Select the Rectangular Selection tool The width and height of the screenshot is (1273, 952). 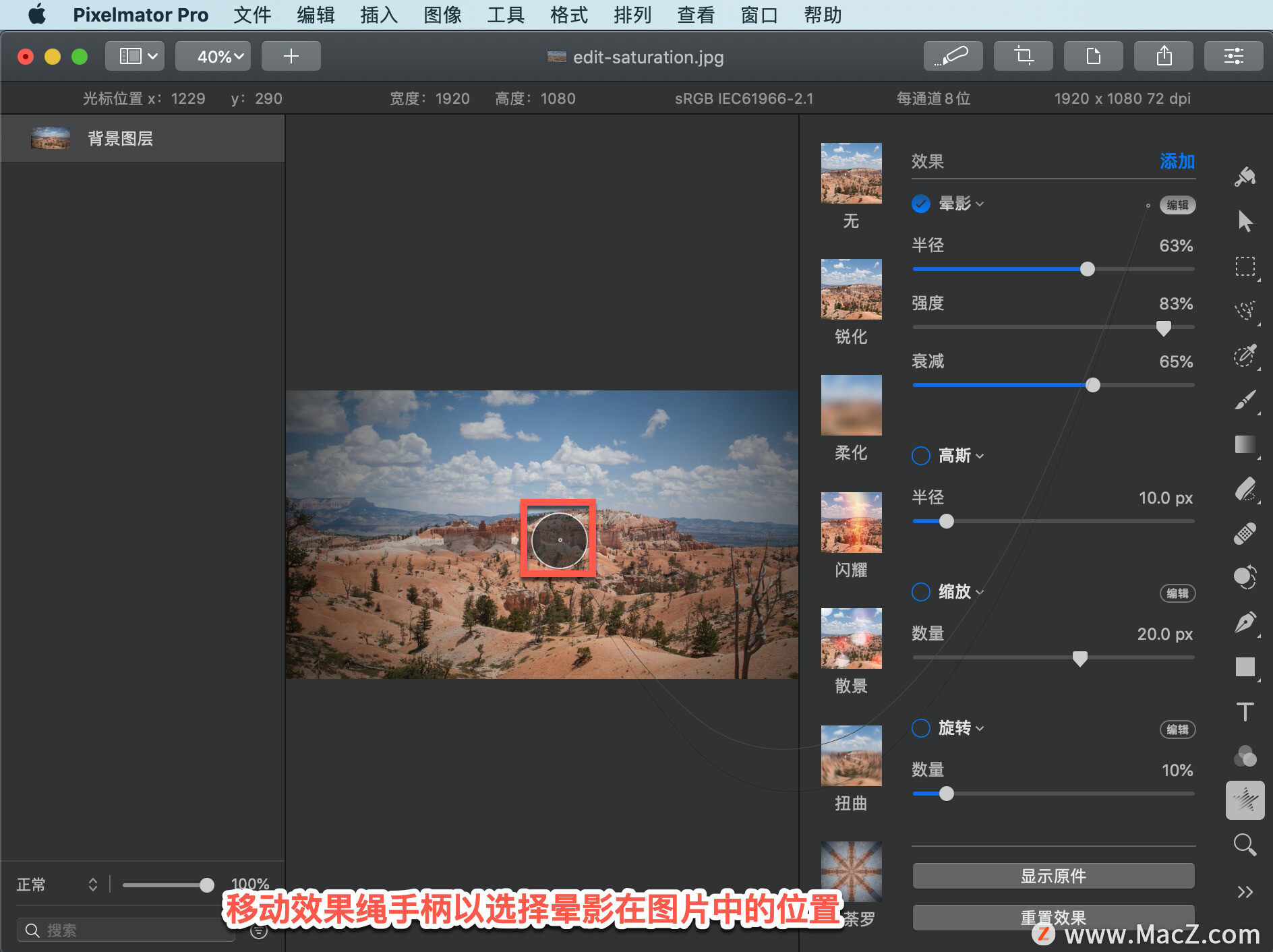point(1245,266)
